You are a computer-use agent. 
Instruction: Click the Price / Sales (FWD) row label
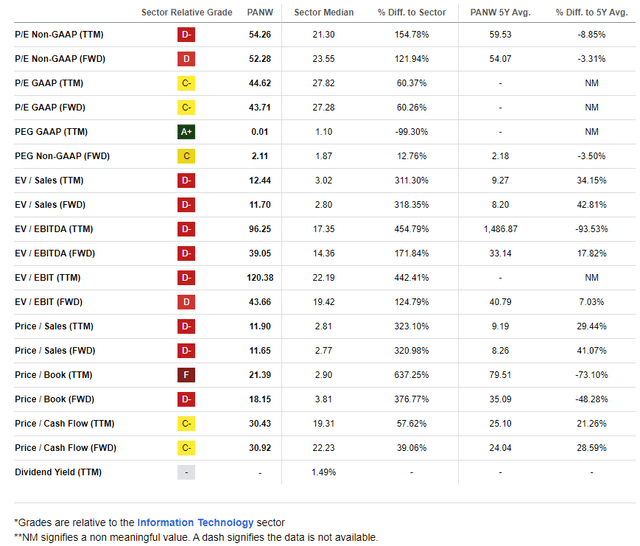55,351
